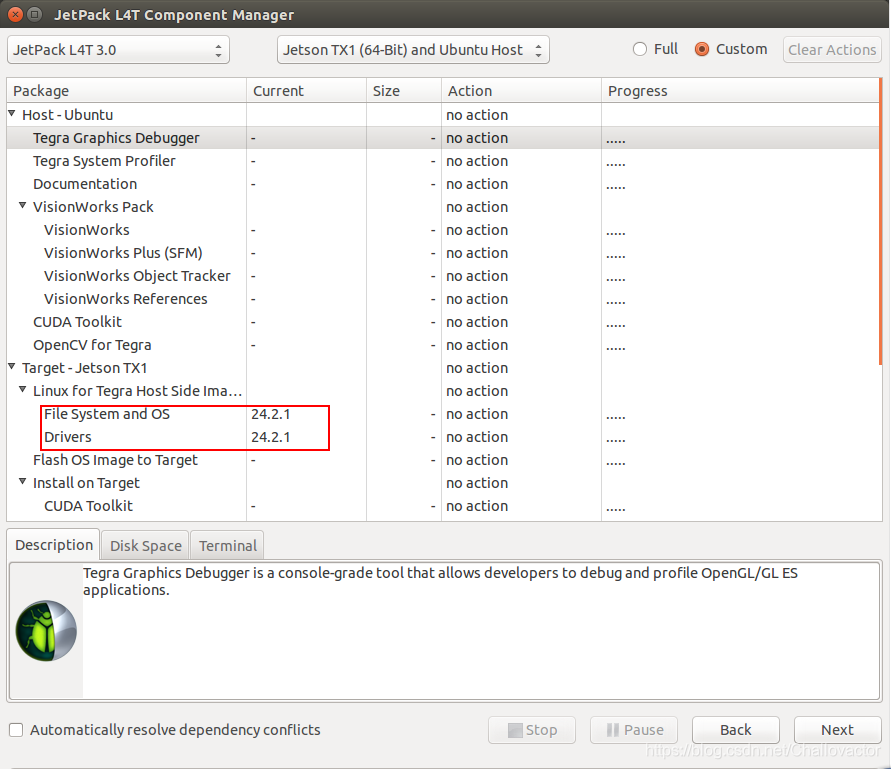Select host CUDA Toolkit row under Ubuntu
Viewport: 891px width, 769px height.
click(x=443, y=322)
